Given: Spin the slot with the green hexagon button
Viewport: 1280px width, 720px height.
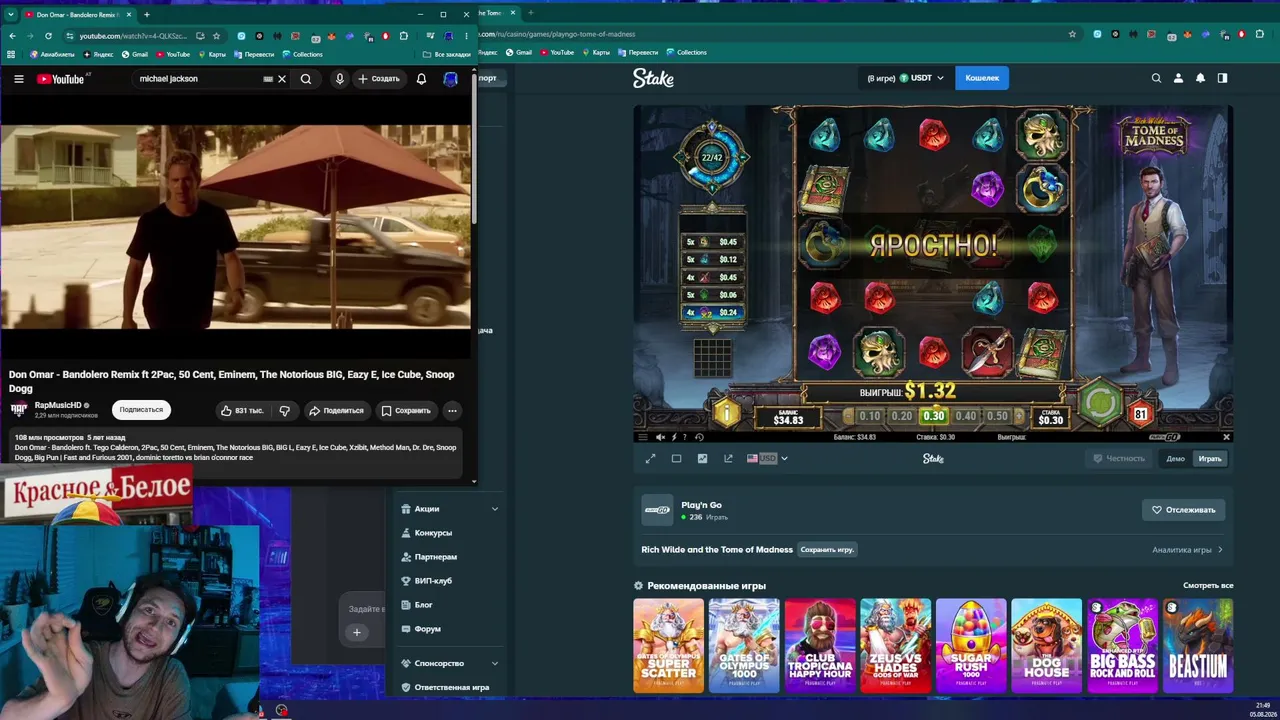Looking at the screenshot, I should click(x=1100, y=404).
